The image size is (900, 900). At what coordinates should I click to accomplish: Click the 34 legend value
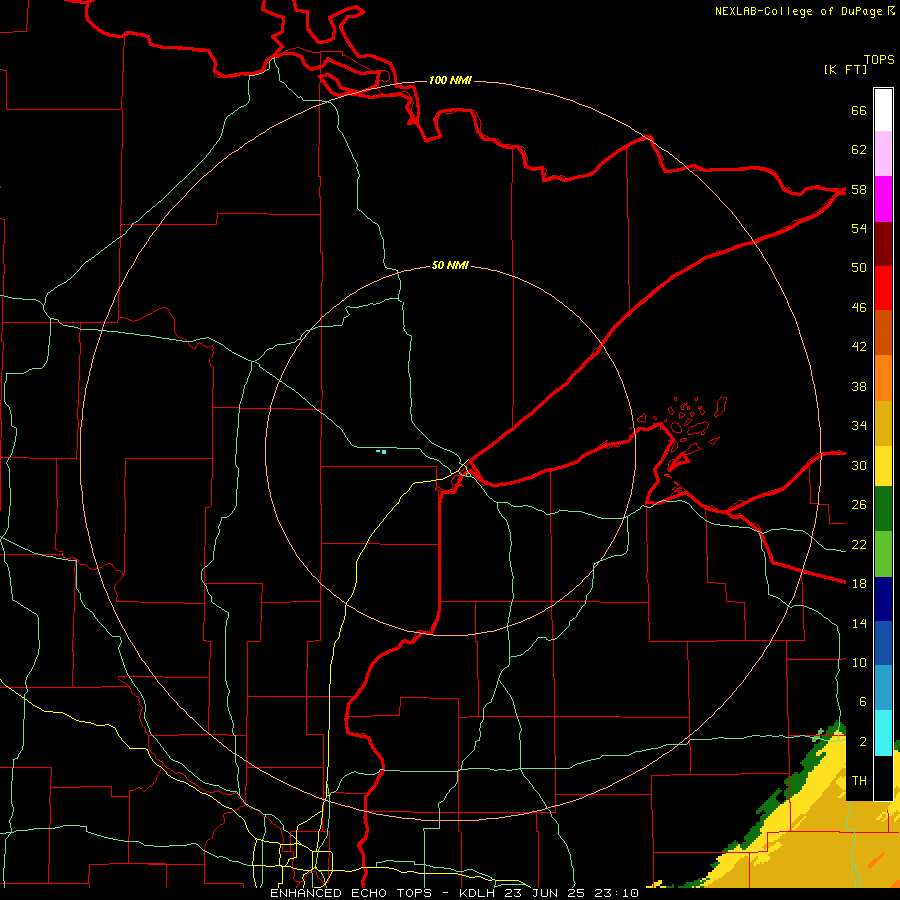pos(859,426)
